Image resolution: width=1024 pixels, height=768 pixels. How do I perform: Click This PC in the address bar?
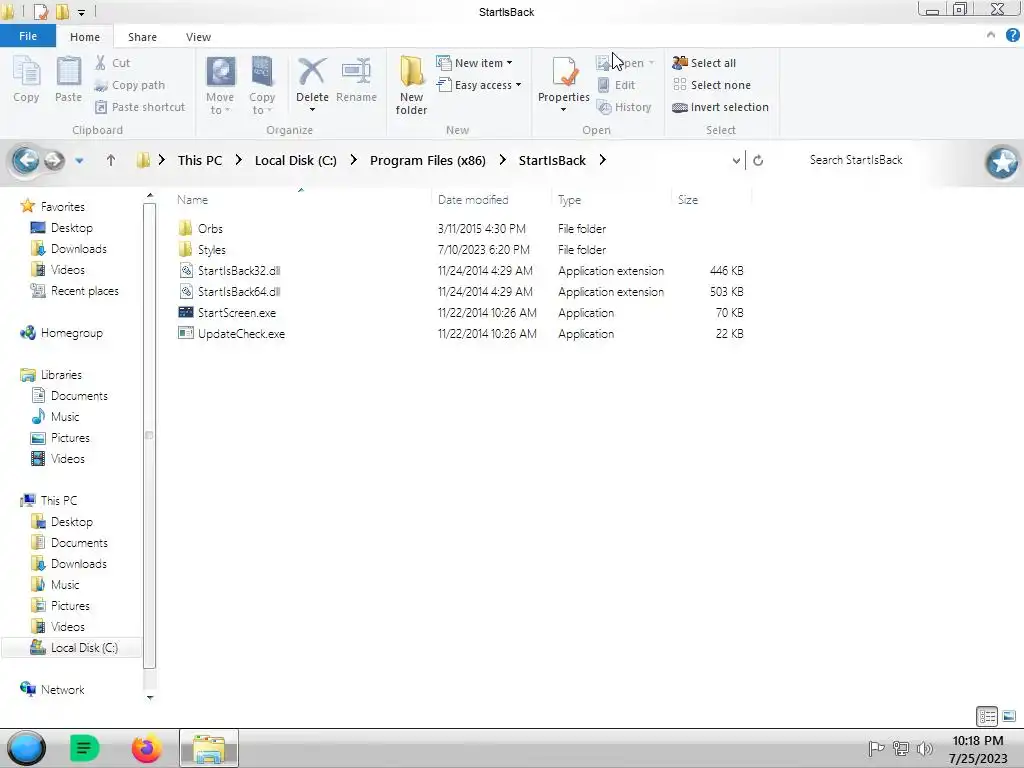tap(200, 160)
